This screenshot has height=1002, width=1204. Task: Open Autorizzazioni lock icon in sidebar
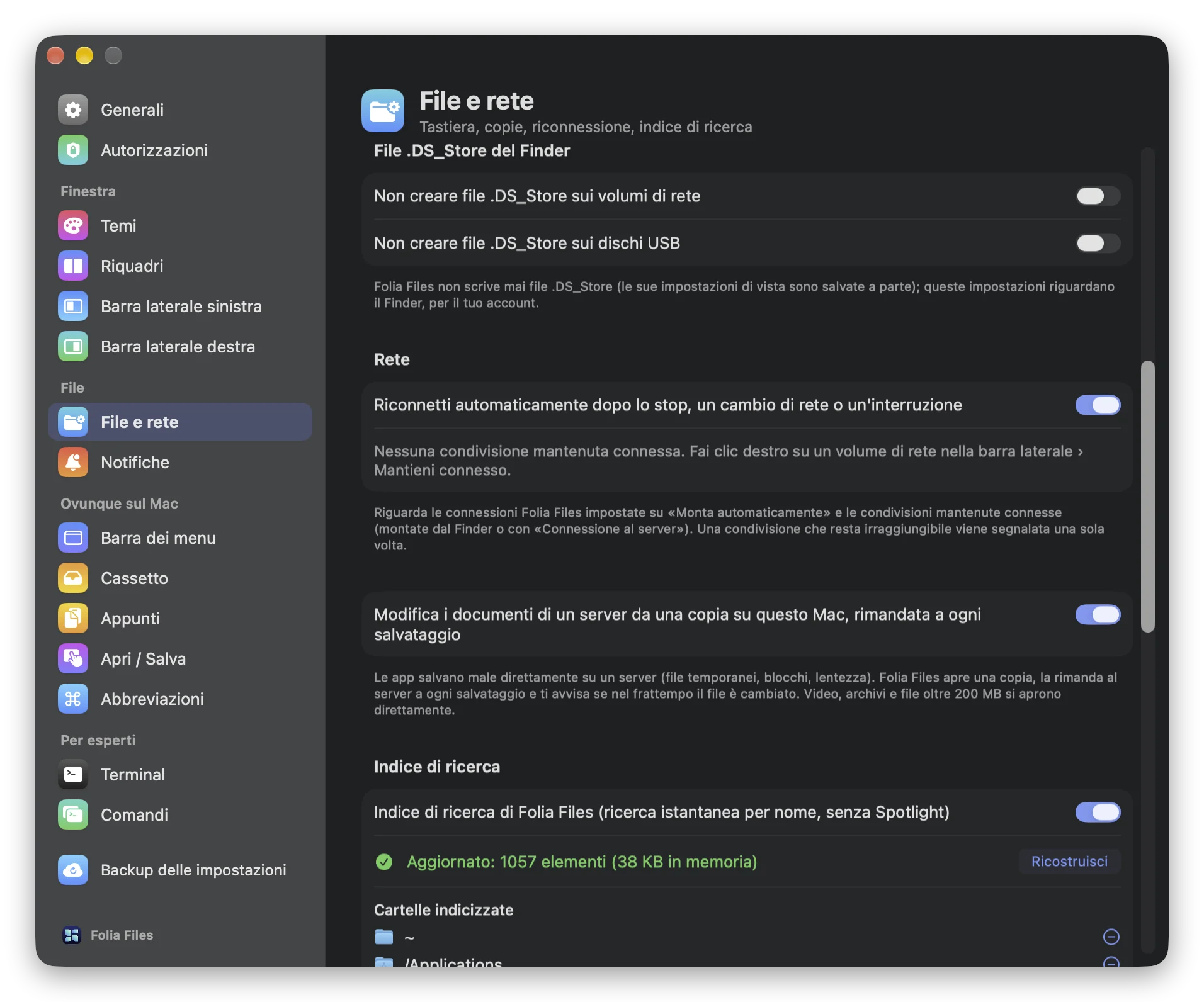click(73, 150)
